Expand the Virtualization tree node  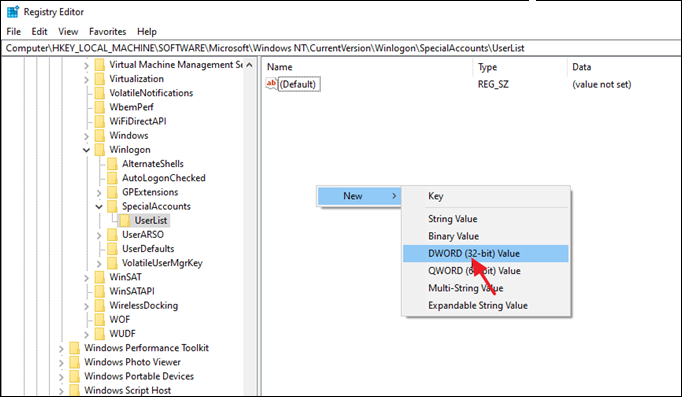tap(86, 79)
